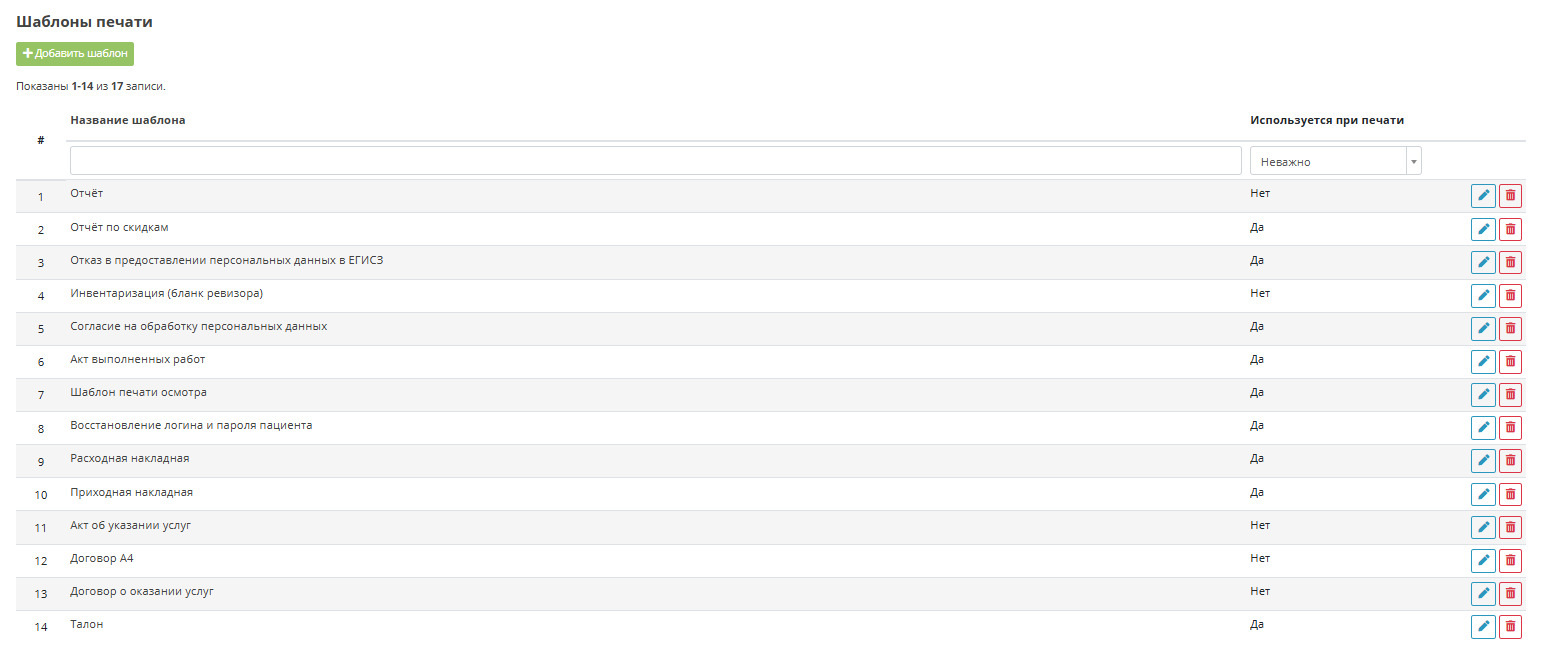
Task: Delete Согласие на обработку персональных данных template
Action: coord(1510,328)
